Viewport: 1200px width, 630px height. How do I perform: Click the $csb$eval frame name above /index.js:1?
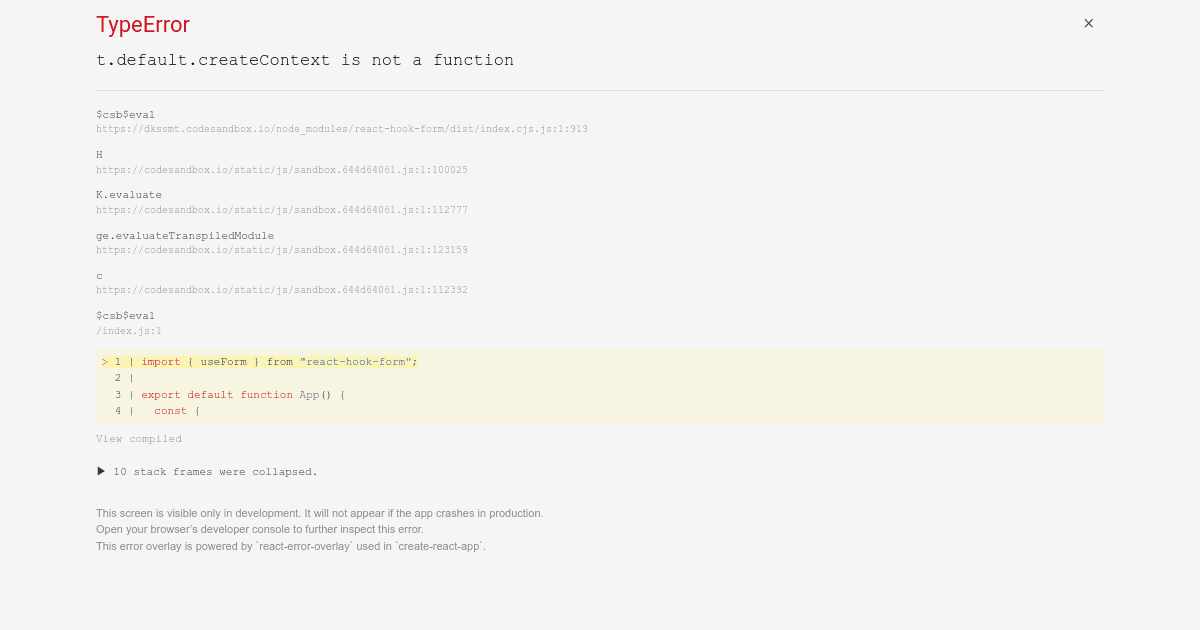126,316
